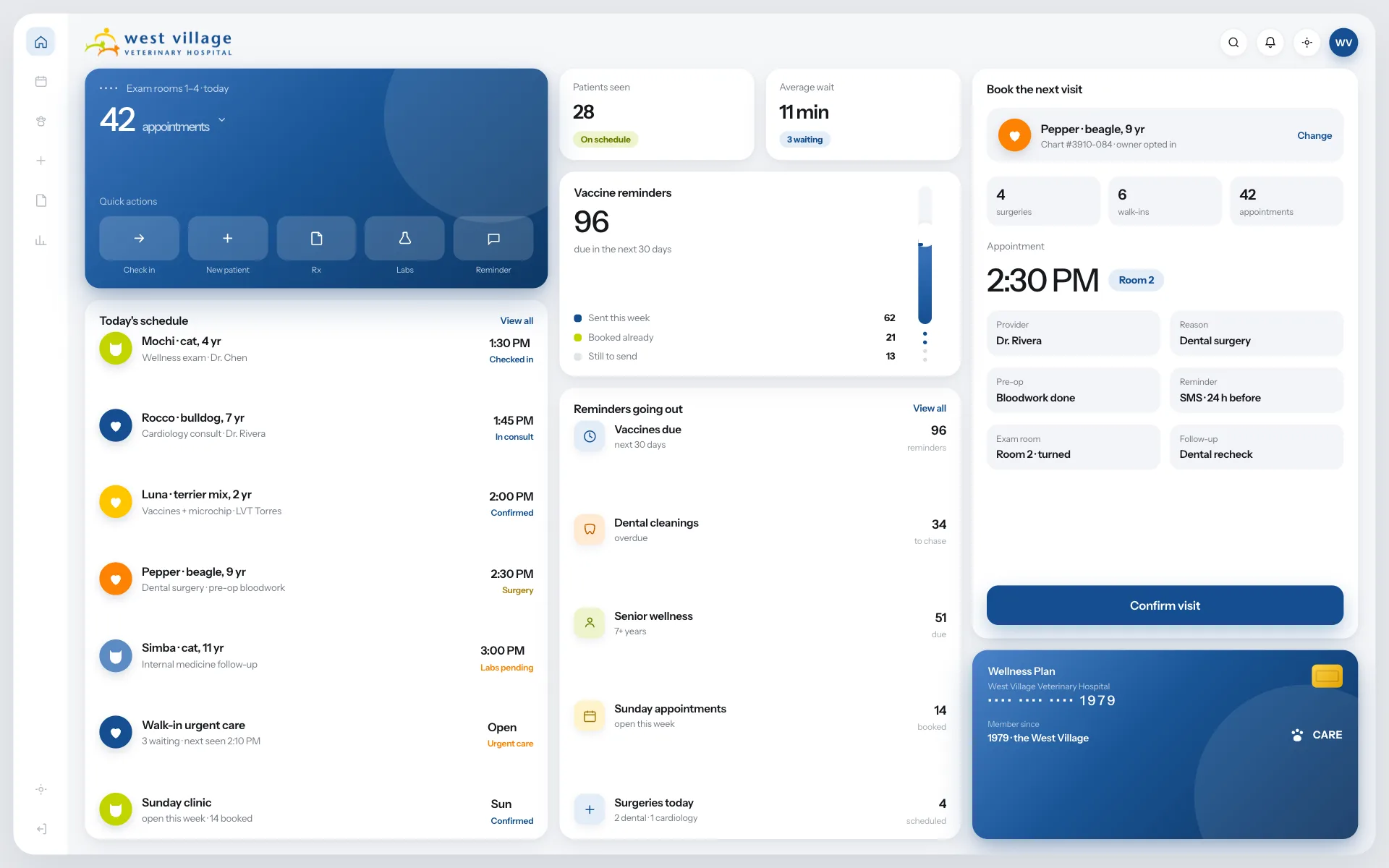Open the documents sidebar icon

tap(41, 200)
